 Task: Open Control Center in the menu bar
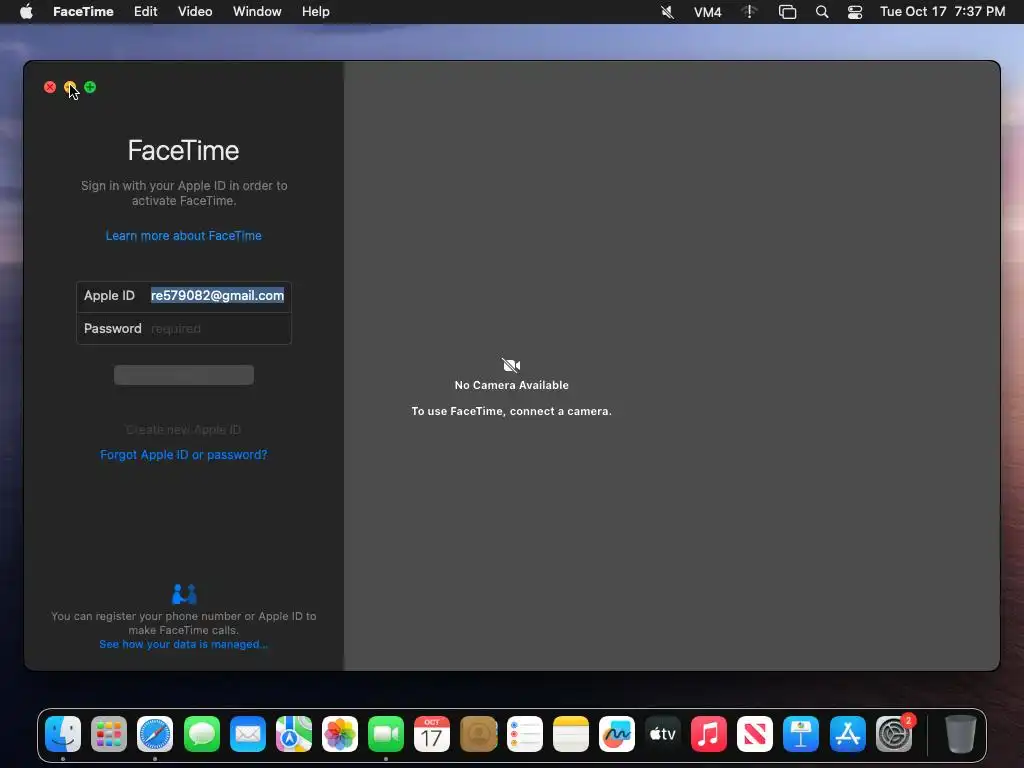pyautogui.click(x=855, y=12)
